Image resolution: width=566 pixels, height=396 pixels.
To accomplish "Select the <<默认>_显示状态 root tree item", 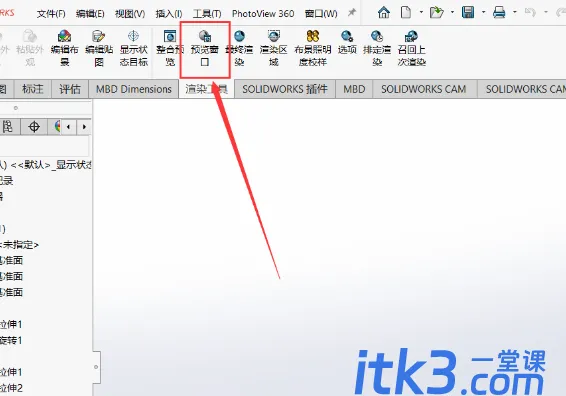I will coord(46,165).
